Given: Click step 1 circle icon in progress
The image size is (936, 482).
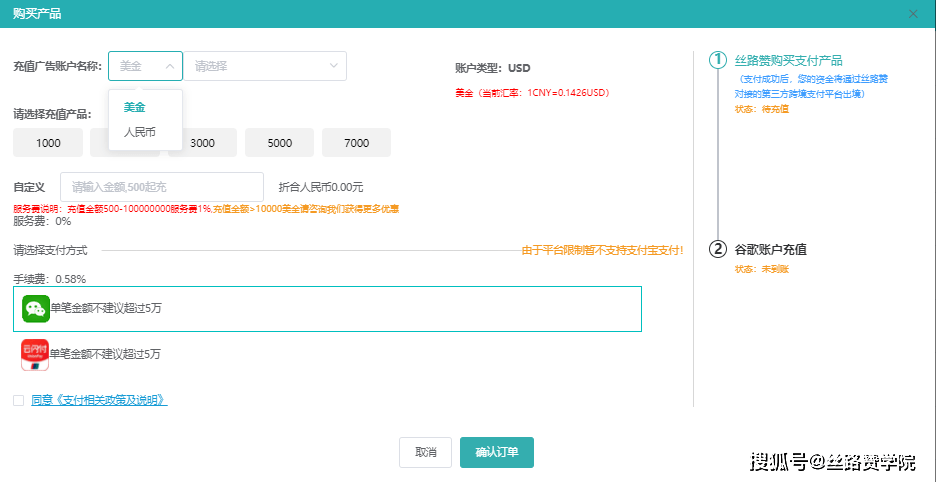Looking at the screenshot, I should pos(717,60).
